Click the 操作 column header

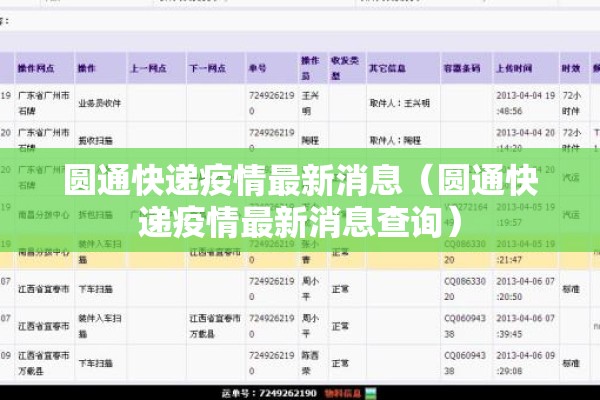point(86,69)
